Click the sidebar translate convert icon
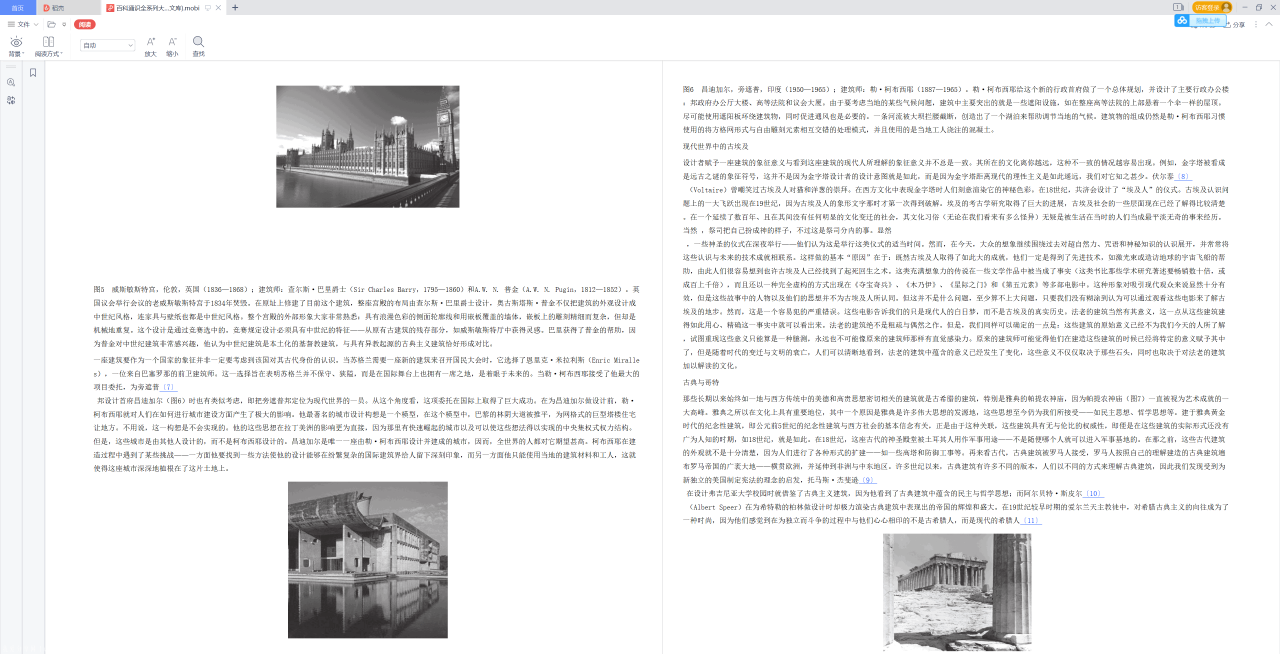 [11, 100]
